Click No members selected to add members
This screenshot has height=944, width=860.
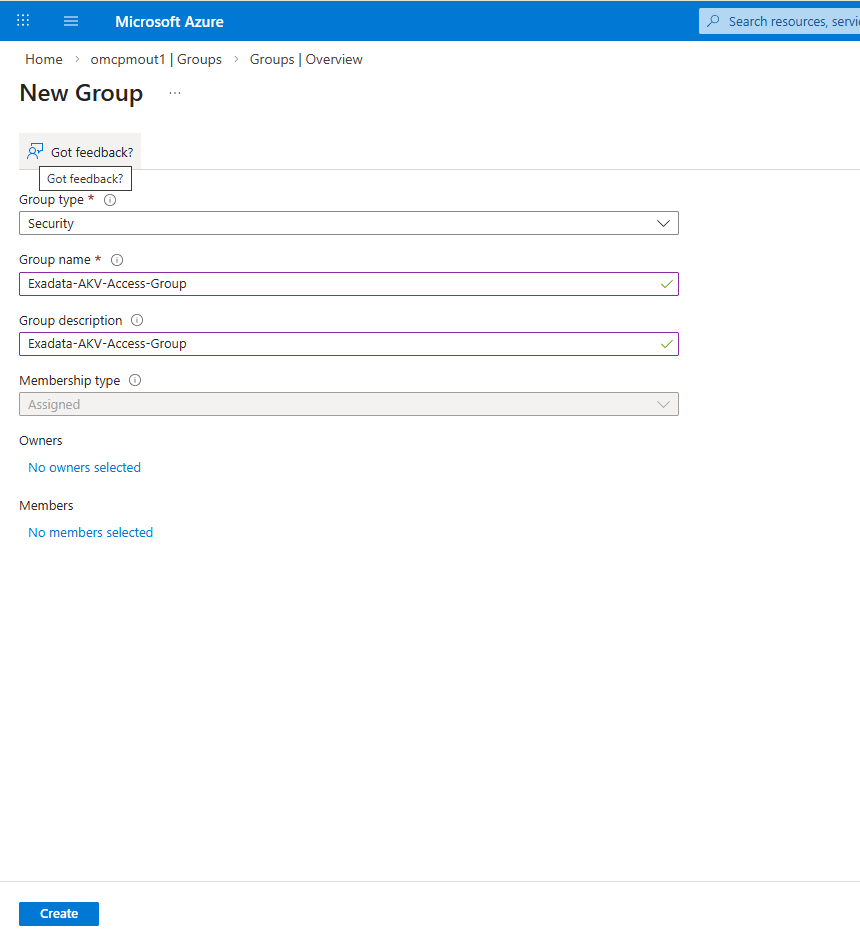tap(90, 532)
